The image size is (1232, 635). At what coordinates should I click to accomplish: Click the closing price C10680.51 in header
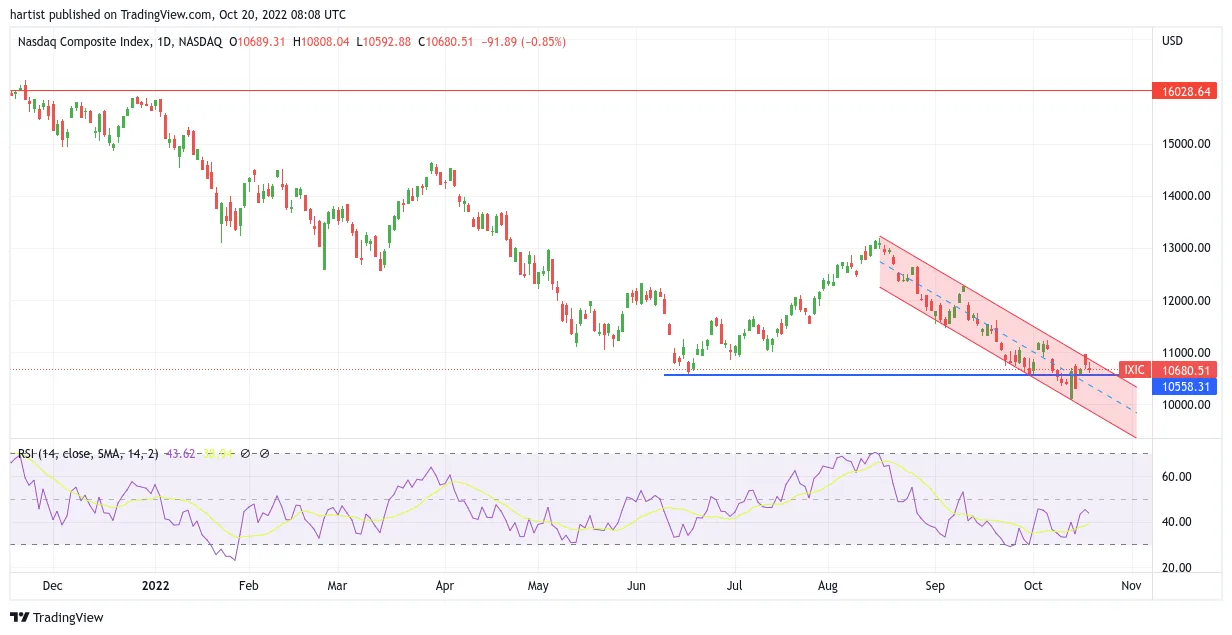pos(447,42)
